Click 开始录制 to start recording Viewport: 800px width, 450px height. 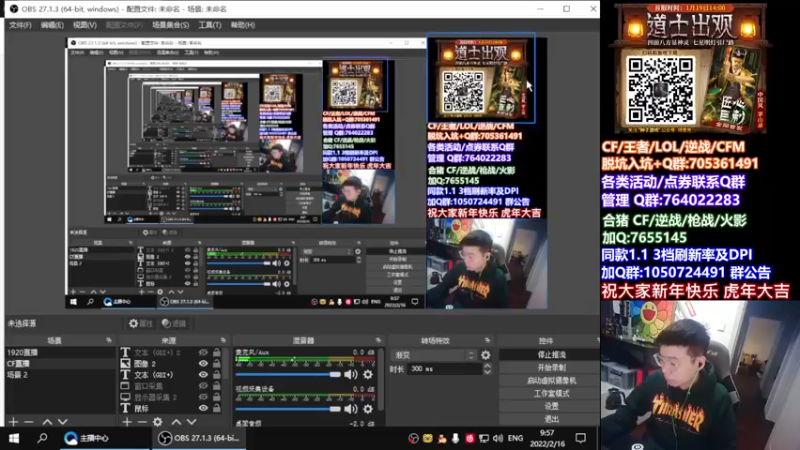(x=551, y=367)
